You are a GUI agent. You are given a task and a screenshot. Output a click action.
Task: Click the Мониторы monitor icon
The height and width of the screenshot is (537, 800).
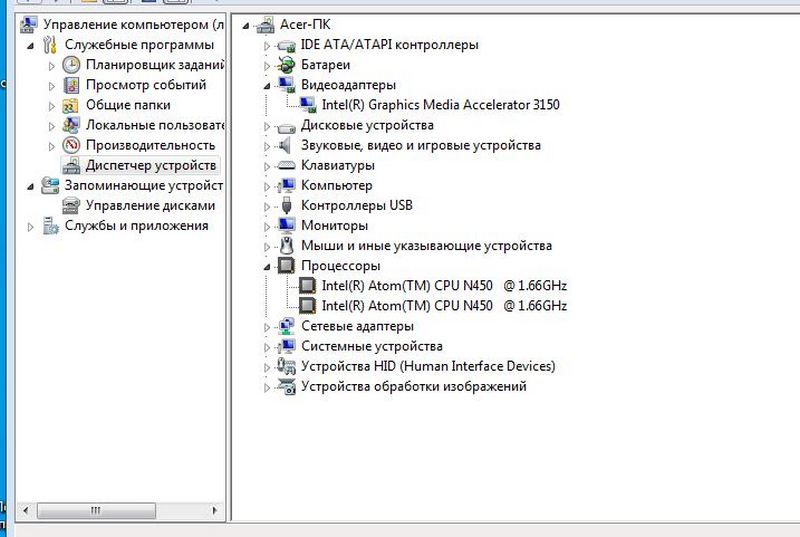286,225
